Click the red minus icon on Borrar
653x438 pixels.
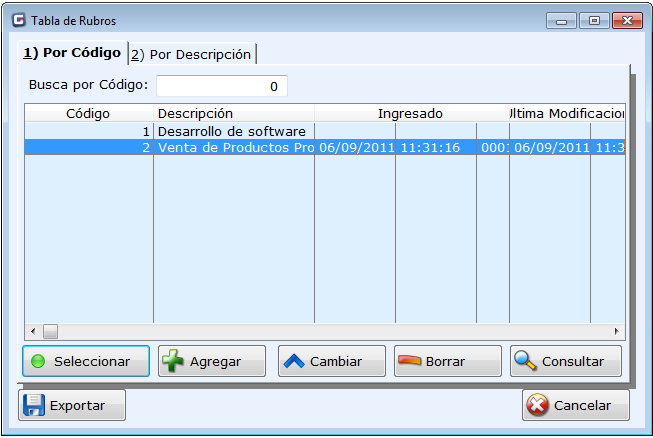pyautogui.click(x=410, y=361)
